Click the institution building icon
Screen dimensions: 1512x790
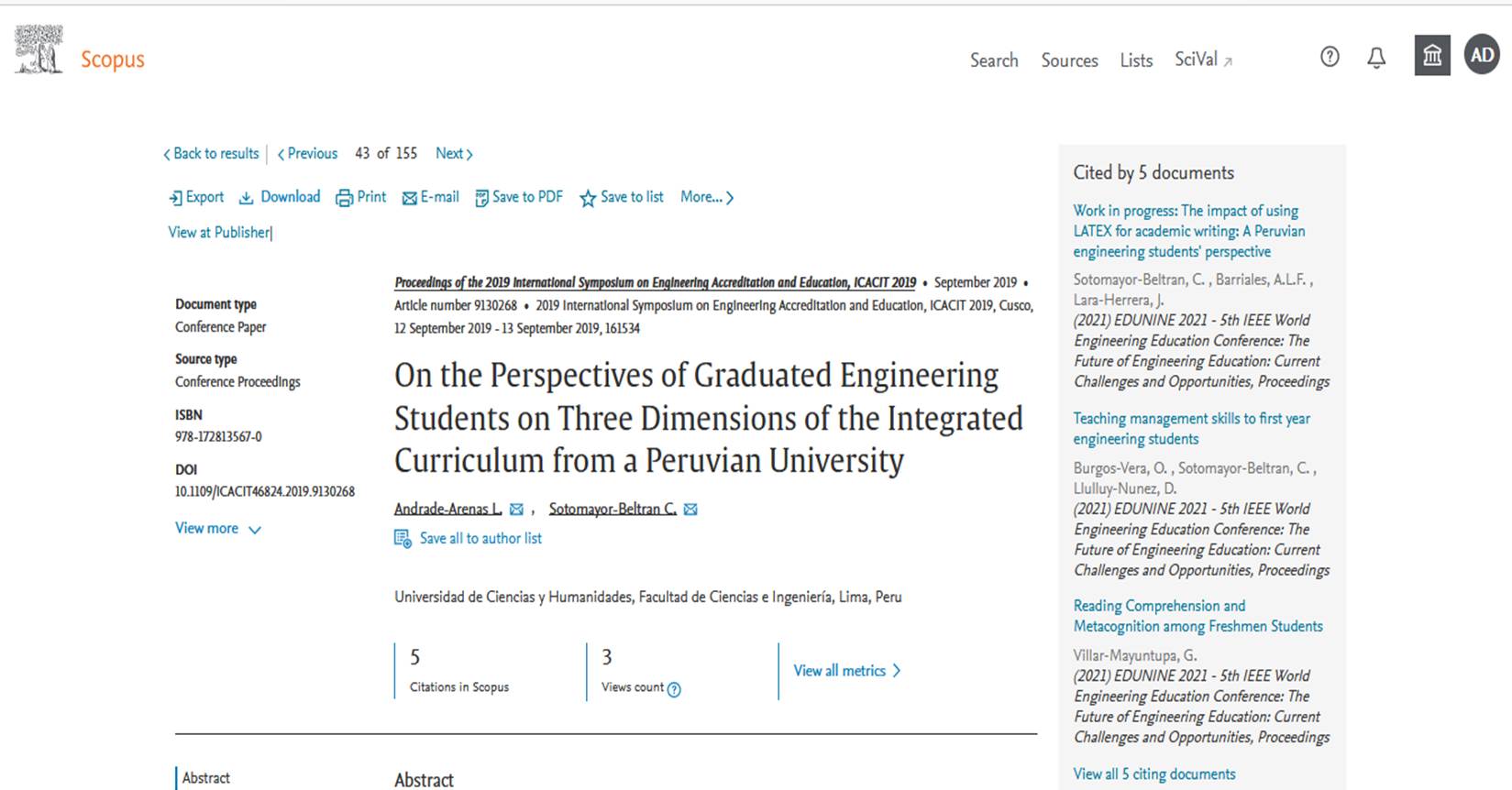pyautogui.click(x=1432, y=56)
